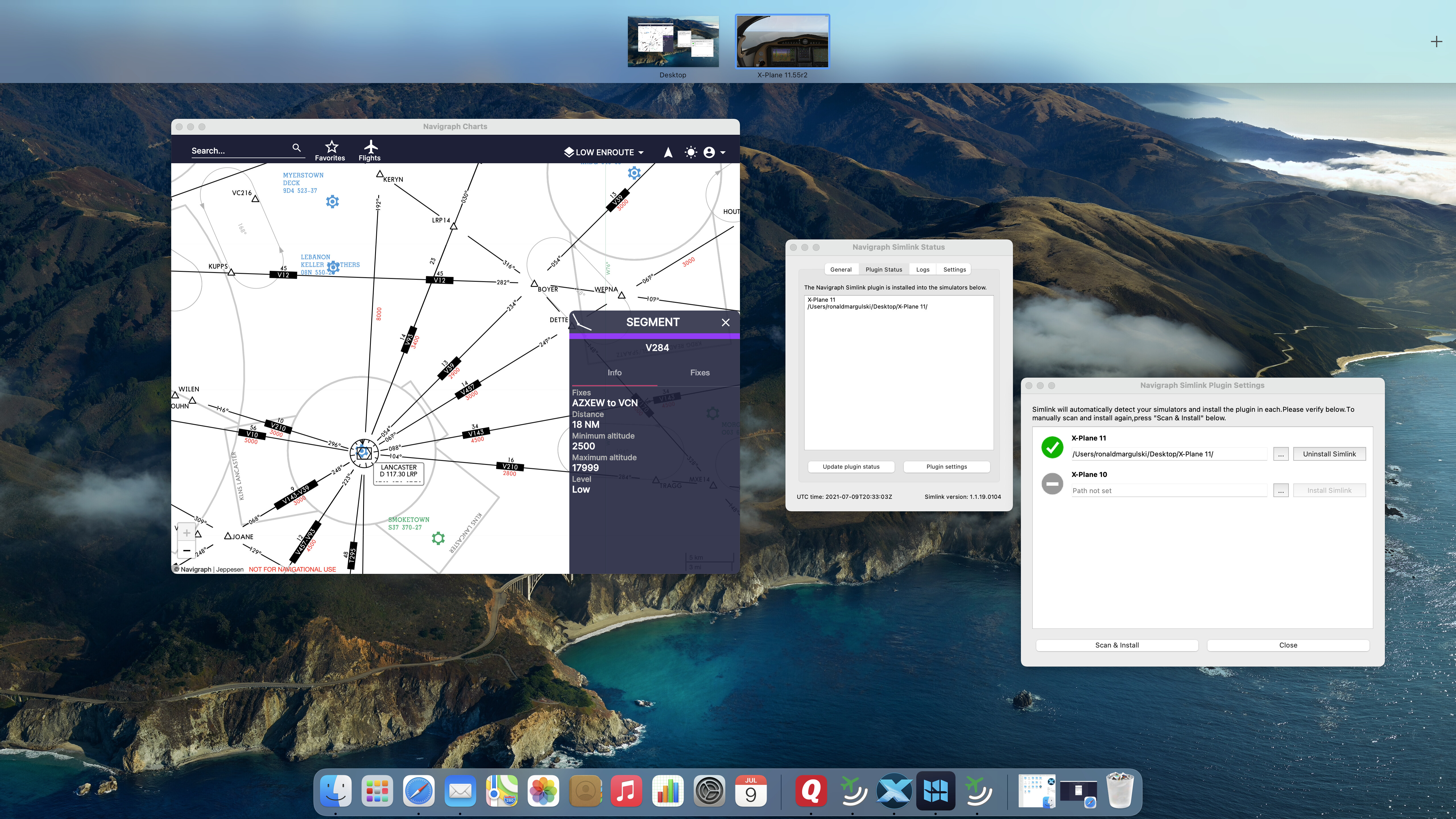The width and height of the screenshot is (1456, 819).
Task: Select the WEPNA waypoint triangle
Action: click(x=622, y=295)
